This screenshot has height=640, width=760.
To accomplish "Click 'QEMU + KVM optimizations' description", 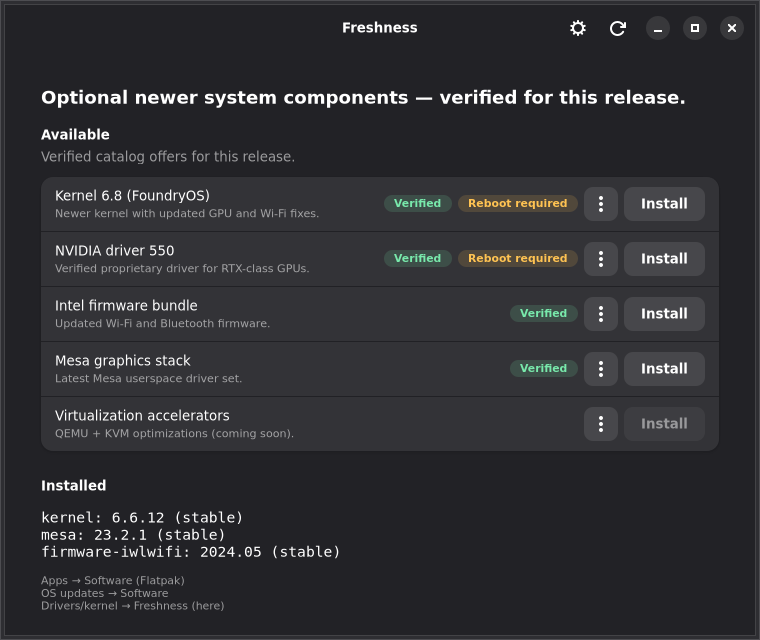I will coord(174,434).
